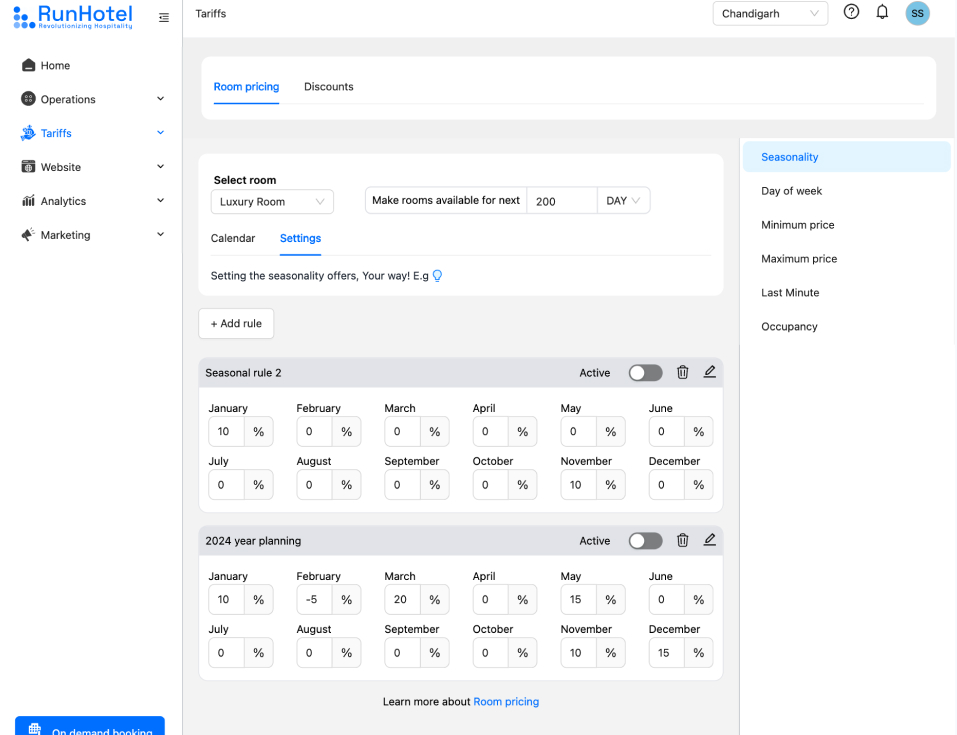This screenshot has width=957, height=735.
Task: Select Seasonality in right panel
Action: [847, 157]
